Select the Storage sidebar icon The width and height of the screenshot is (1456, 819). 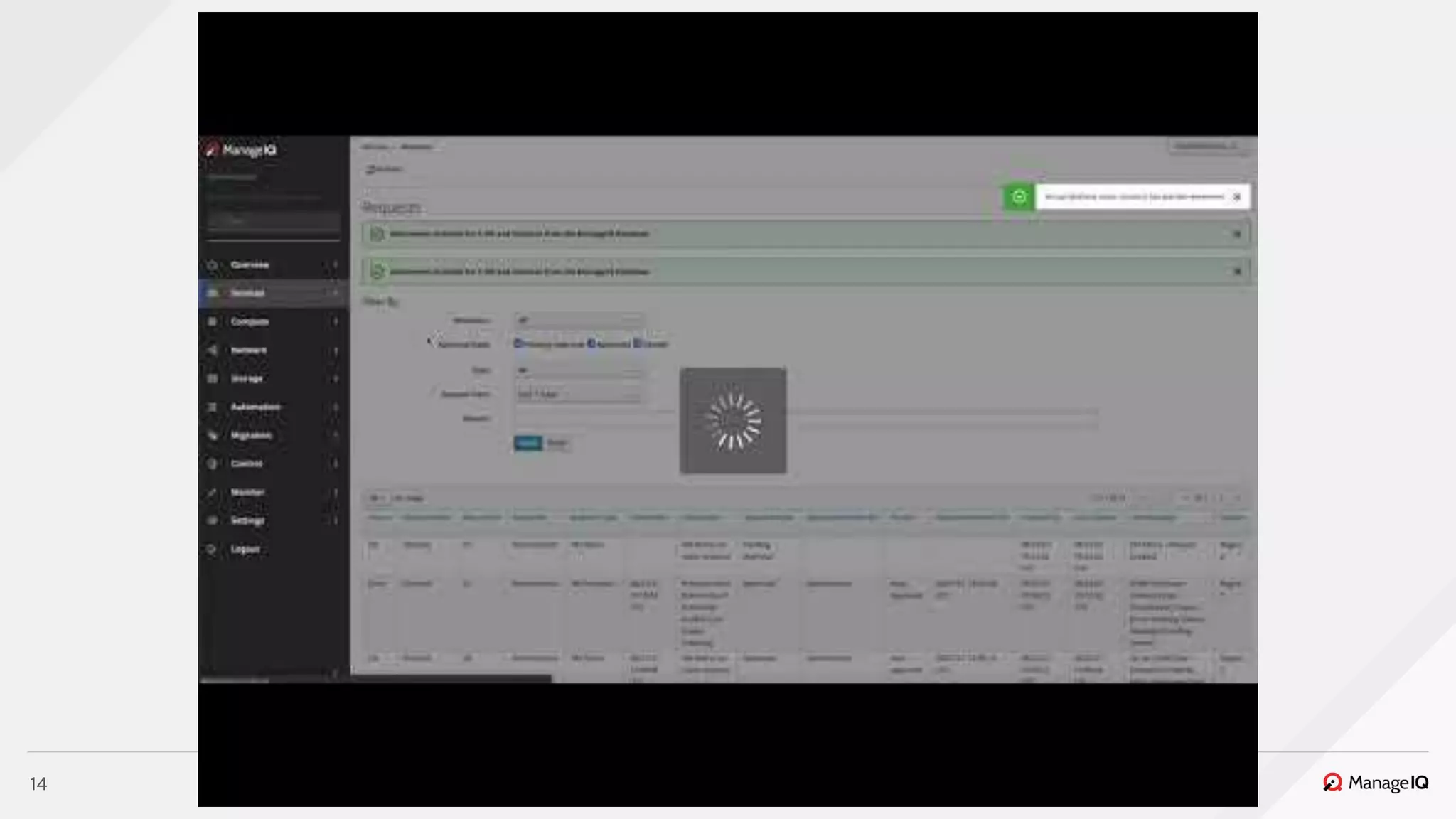[x=212, y=379]
